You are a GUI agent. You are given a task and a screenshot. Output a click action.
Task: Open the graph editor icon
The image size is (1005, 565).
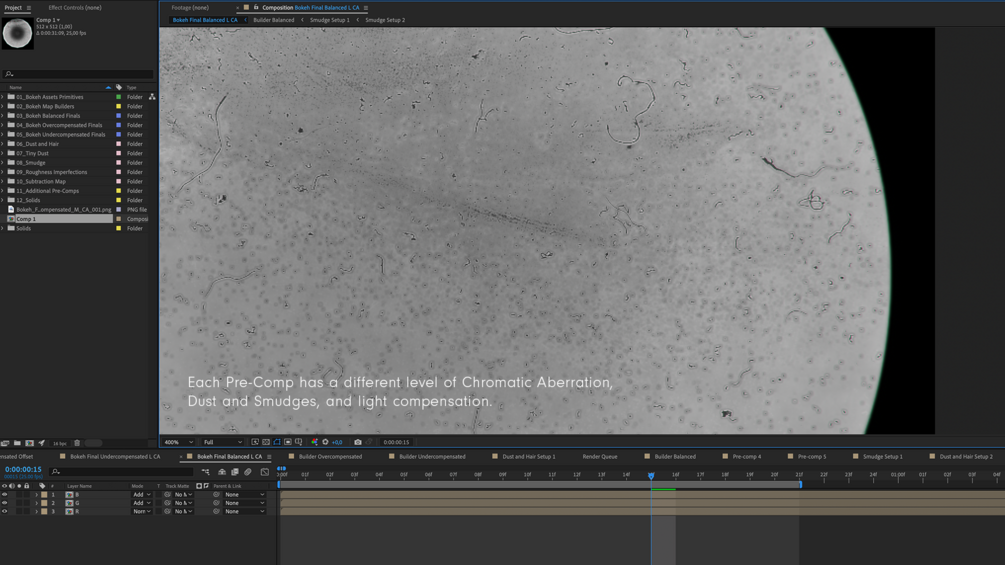[x=265, y=471]
